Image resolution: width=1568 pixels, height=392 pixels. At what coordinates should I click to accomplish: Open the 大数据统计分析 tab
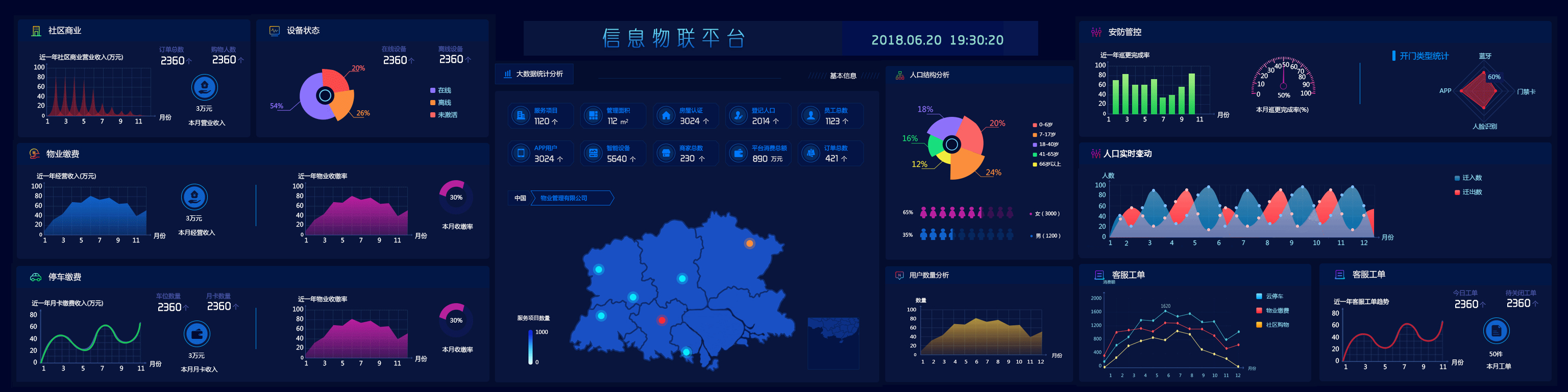534,74
